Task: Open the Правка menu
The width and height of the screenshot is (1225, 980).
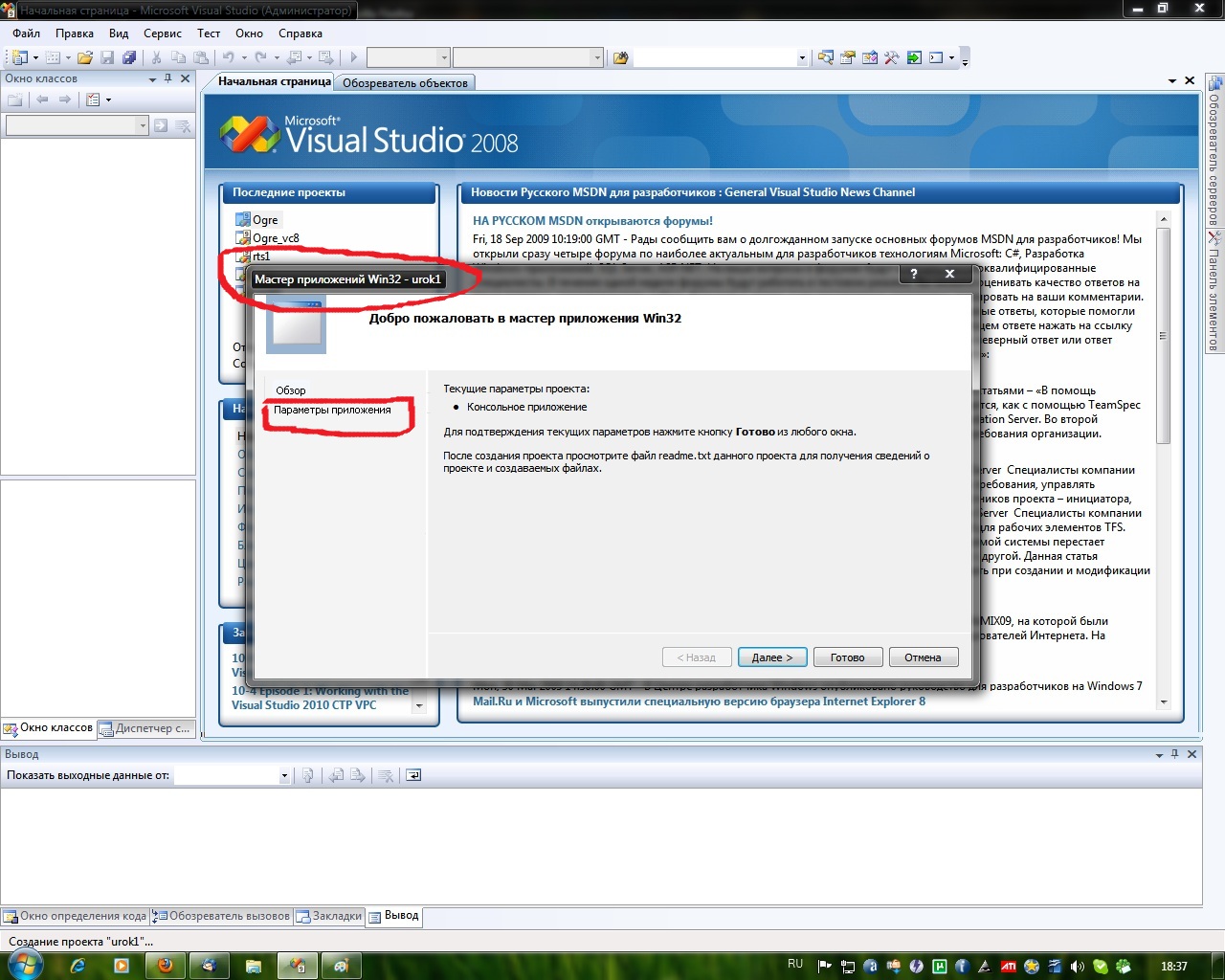Action: click(75, 33)
